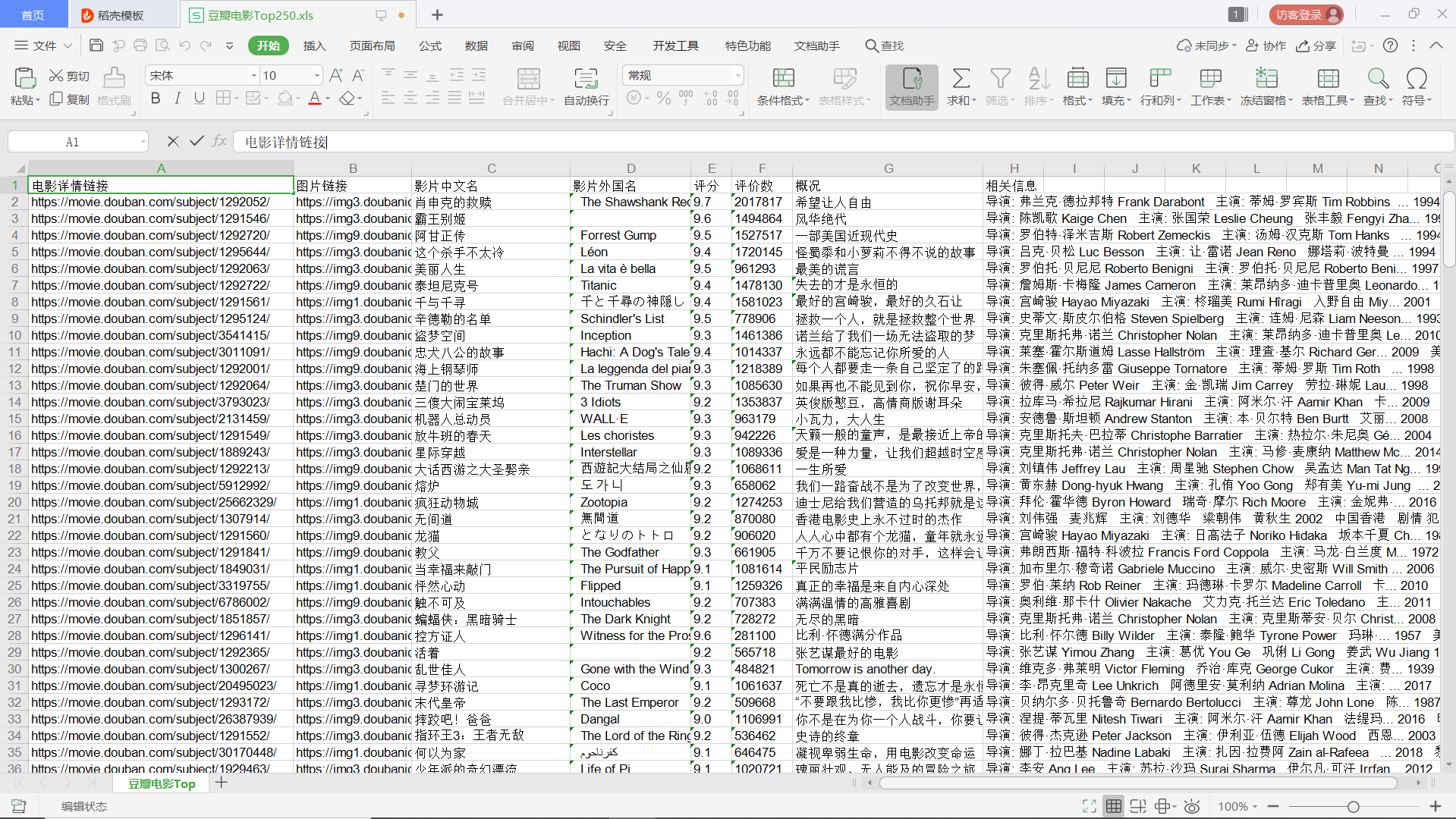Toggle italic formatting
Screen dimensions: 1456x819
tap(177, 98)
